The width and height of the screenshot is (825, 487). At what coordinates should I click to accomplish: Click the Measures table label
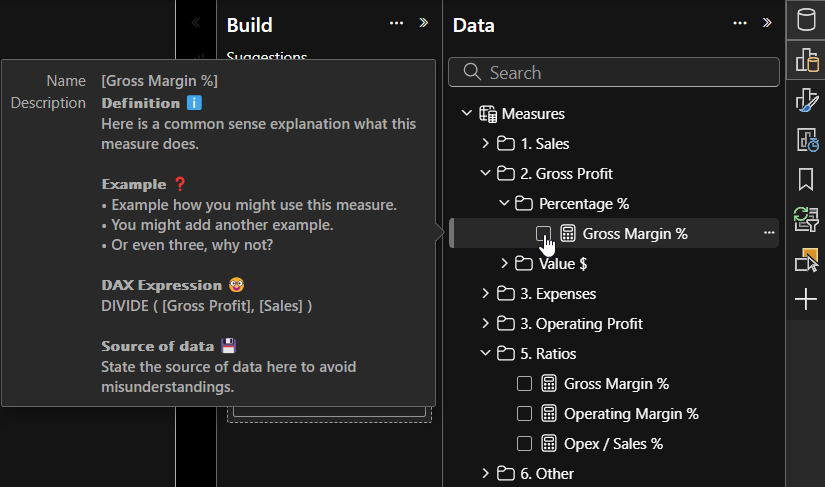[533, 114]
